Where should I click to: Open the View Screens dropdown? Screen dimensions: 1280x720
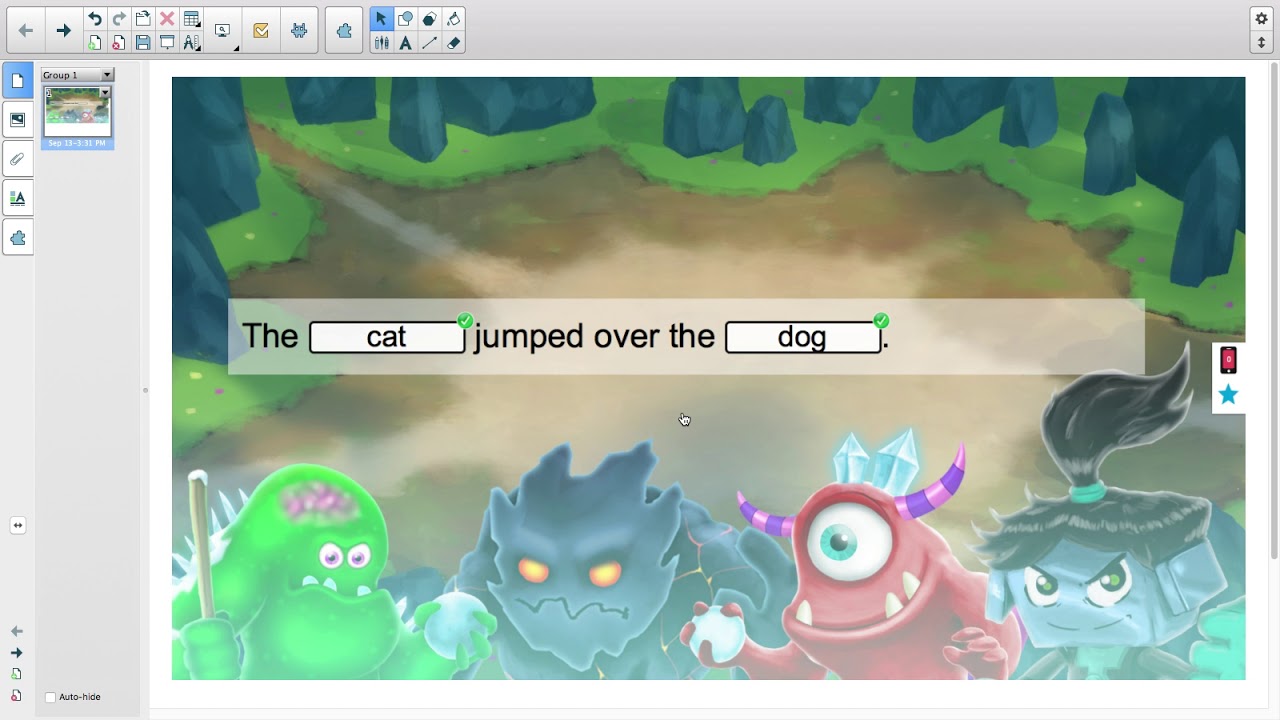(x=223, y=31)
